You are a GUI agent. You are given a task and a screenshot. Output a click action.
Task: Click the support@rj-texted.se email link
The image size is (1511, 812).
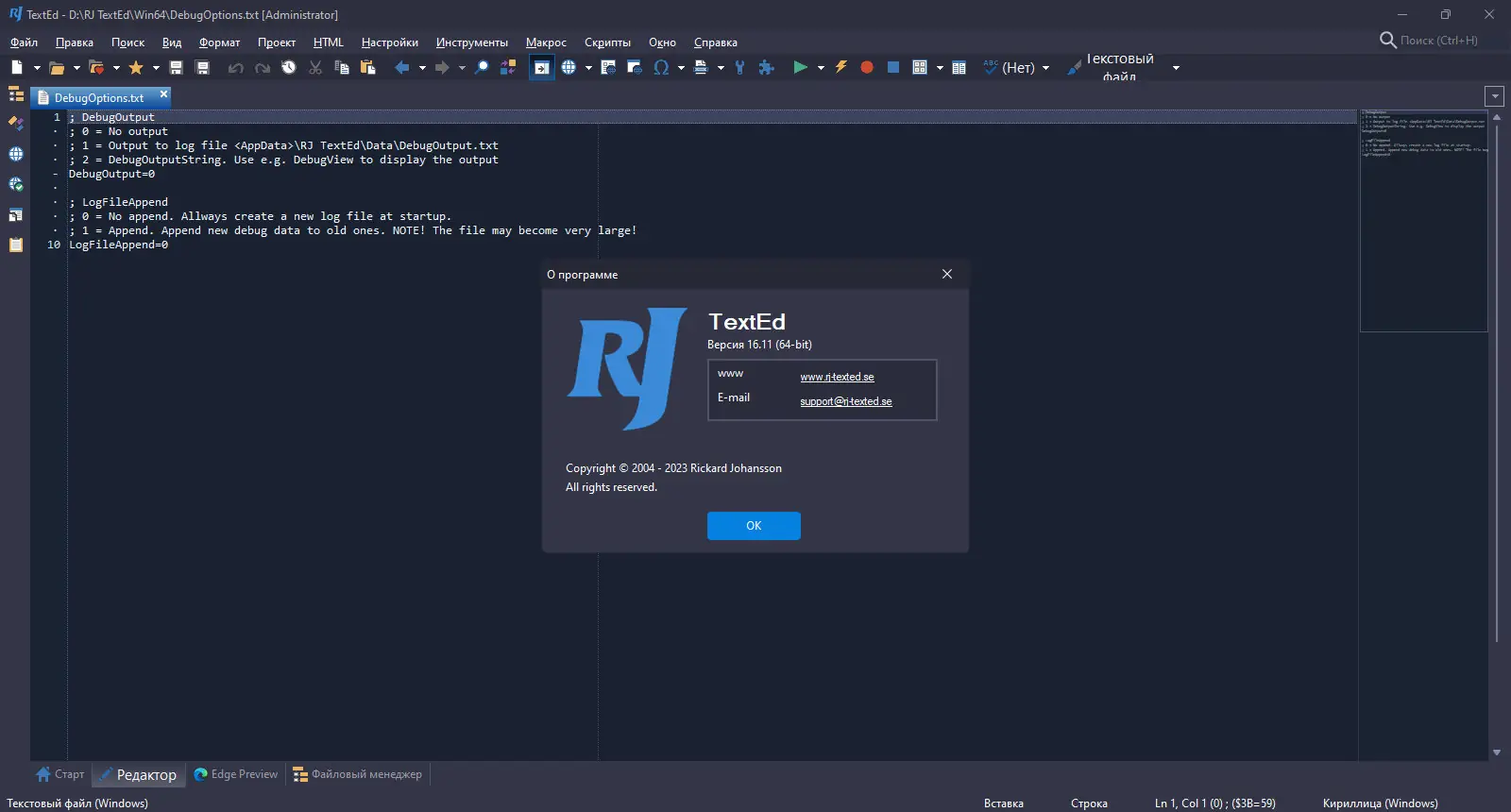click(x=846, y=401)
